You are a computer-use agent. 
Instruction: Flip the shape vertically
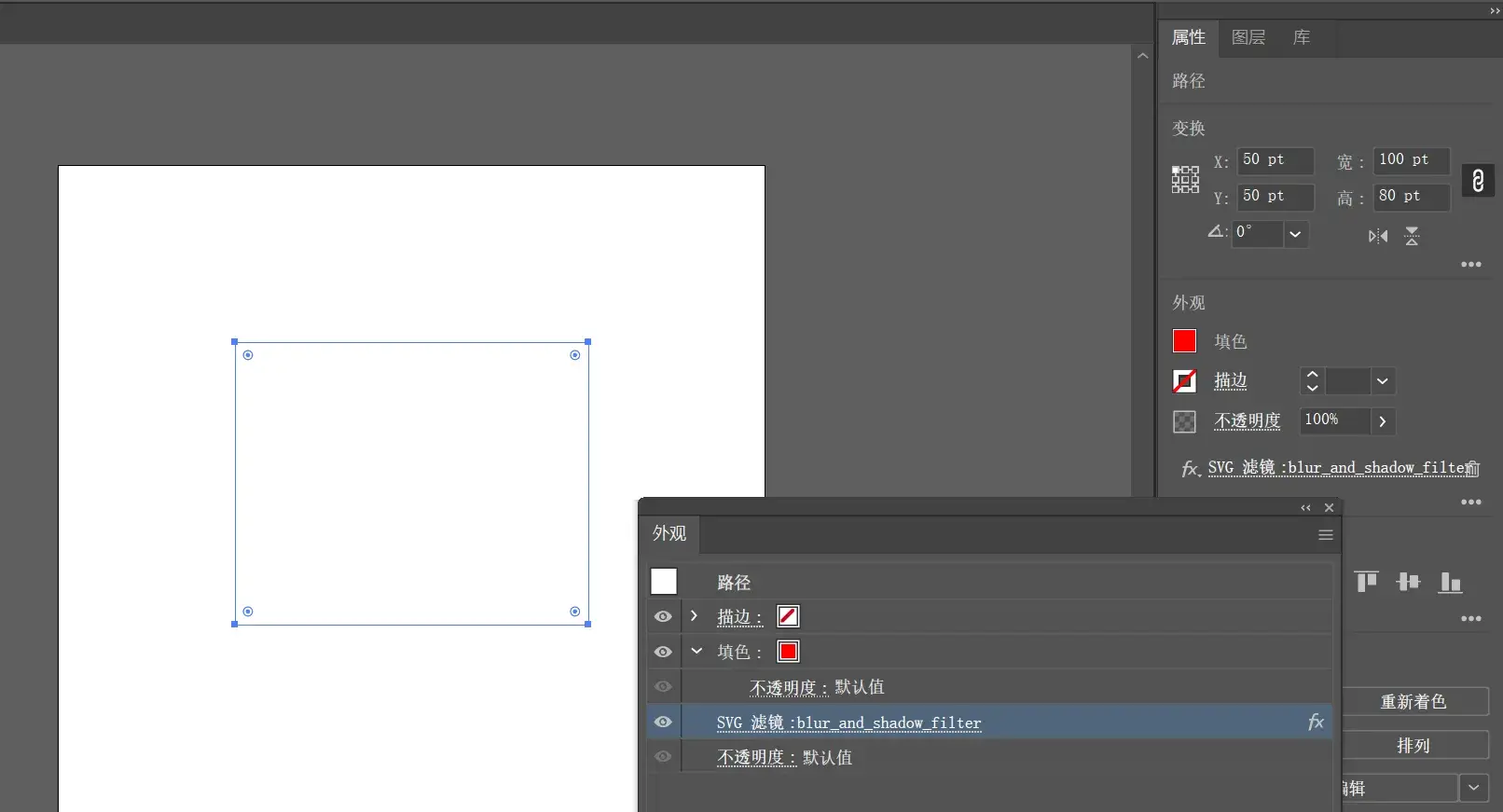[x=1412, y=236]
